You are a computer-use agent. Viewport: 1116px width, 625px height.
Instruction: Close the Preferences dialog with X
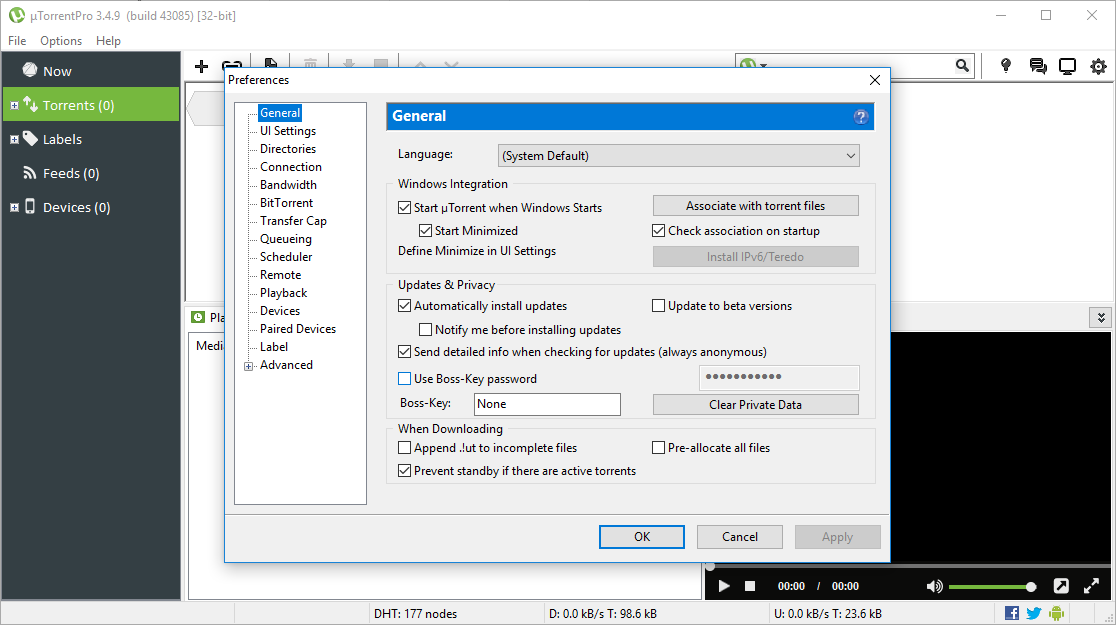tap(875, 80)
